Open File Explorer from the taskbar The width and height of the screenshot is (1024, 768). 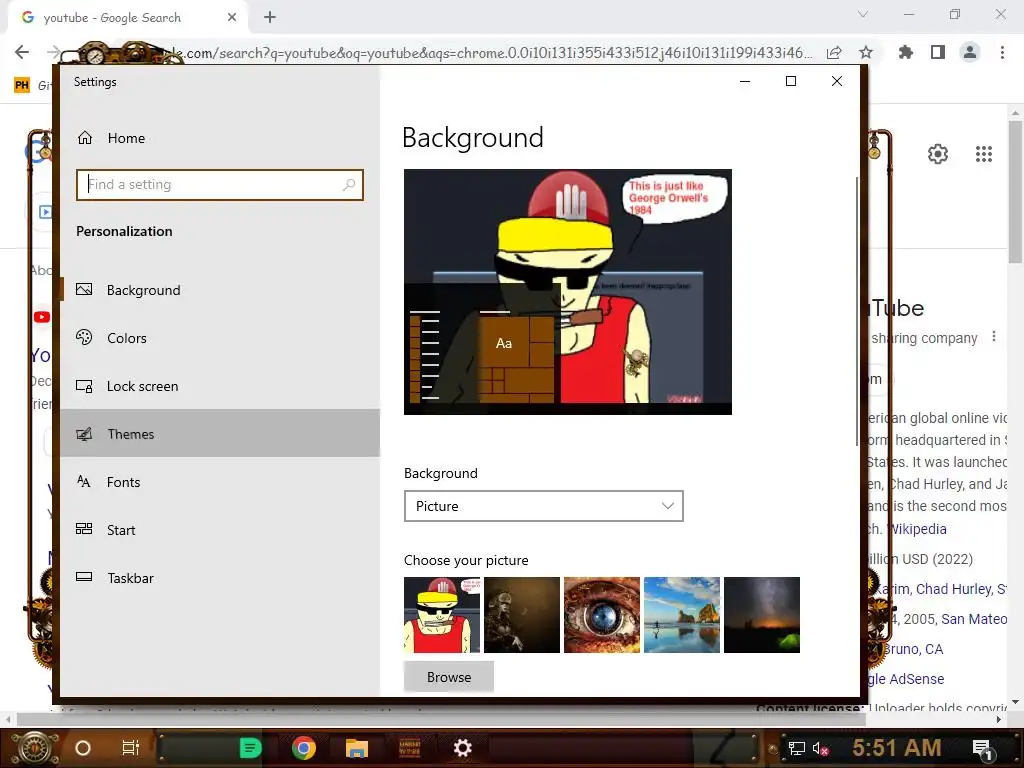pos(357,748)
